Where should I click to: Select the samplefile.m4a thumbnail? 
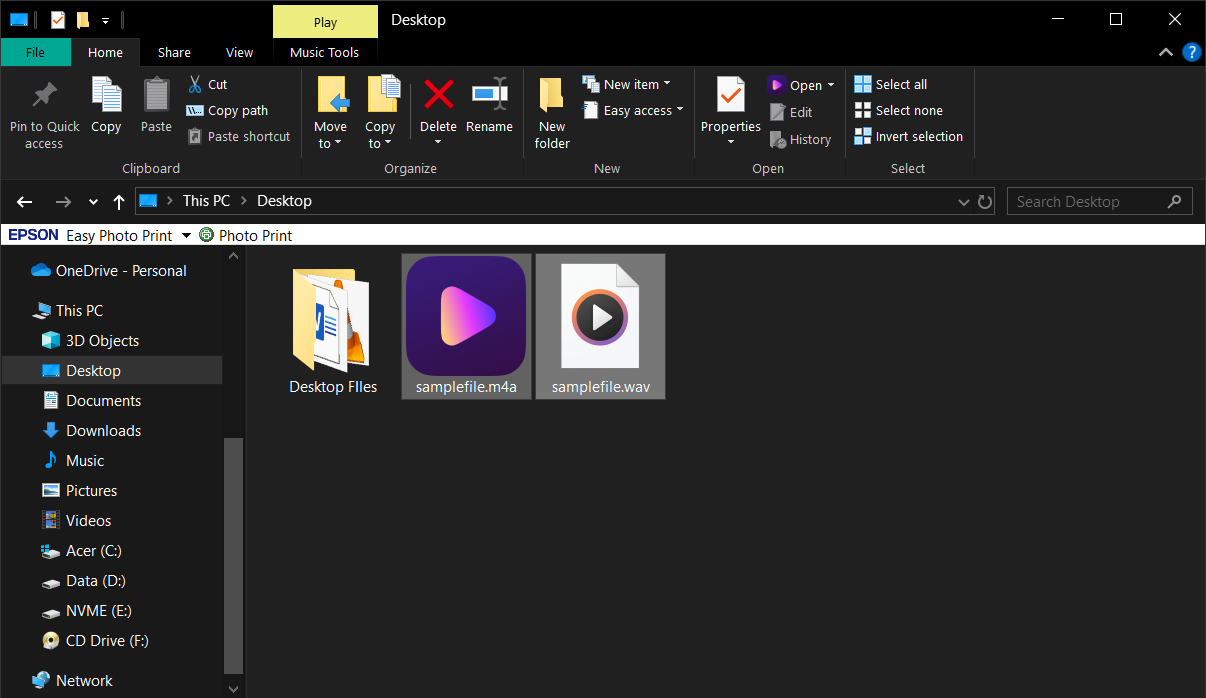(466, 317)
